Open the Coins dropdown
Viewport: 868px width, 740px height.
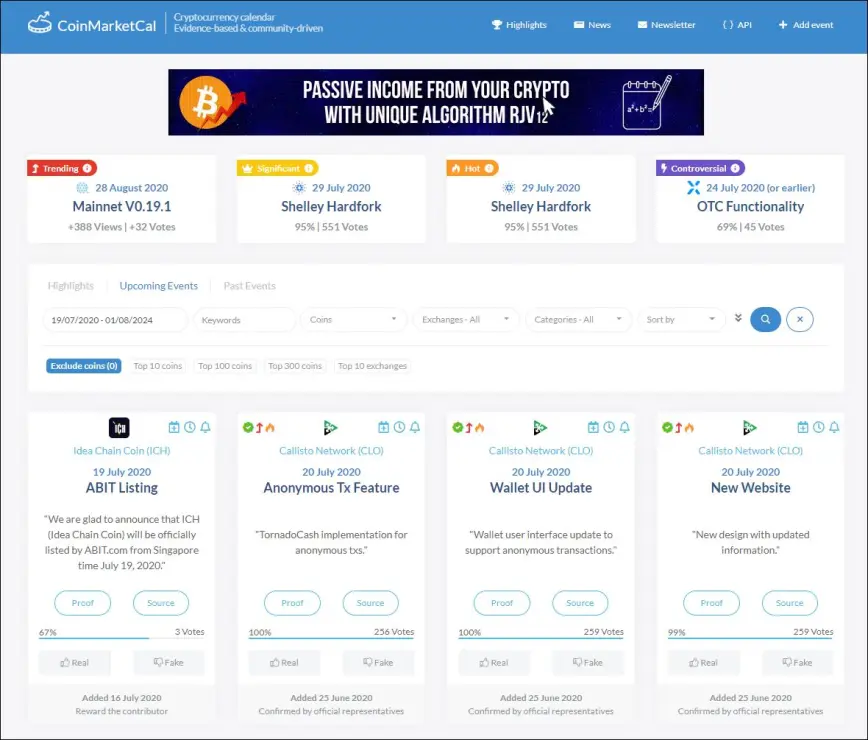point(353,319)
